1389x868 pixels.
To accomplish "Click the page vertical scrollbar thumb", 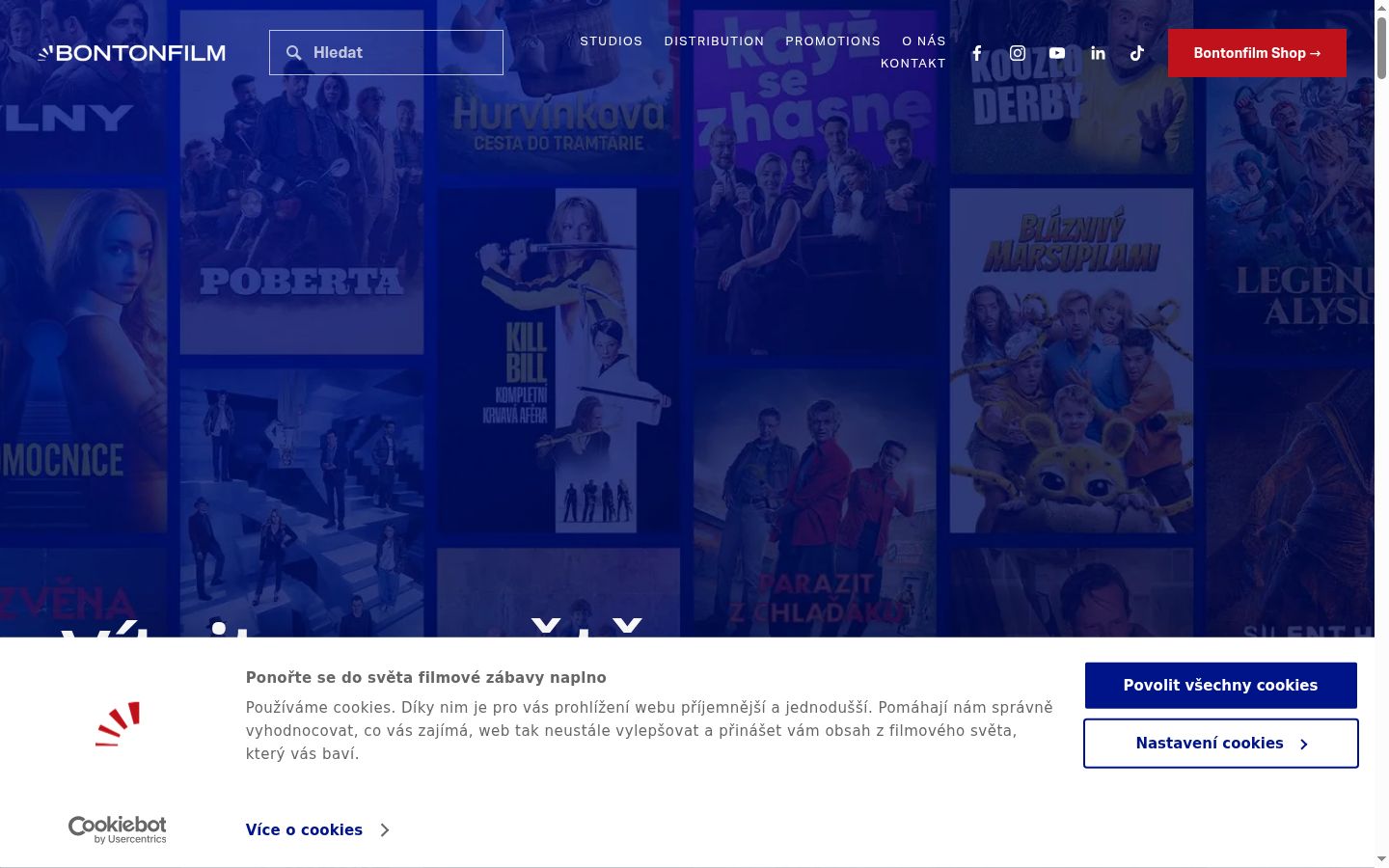I will [1381, 48].
